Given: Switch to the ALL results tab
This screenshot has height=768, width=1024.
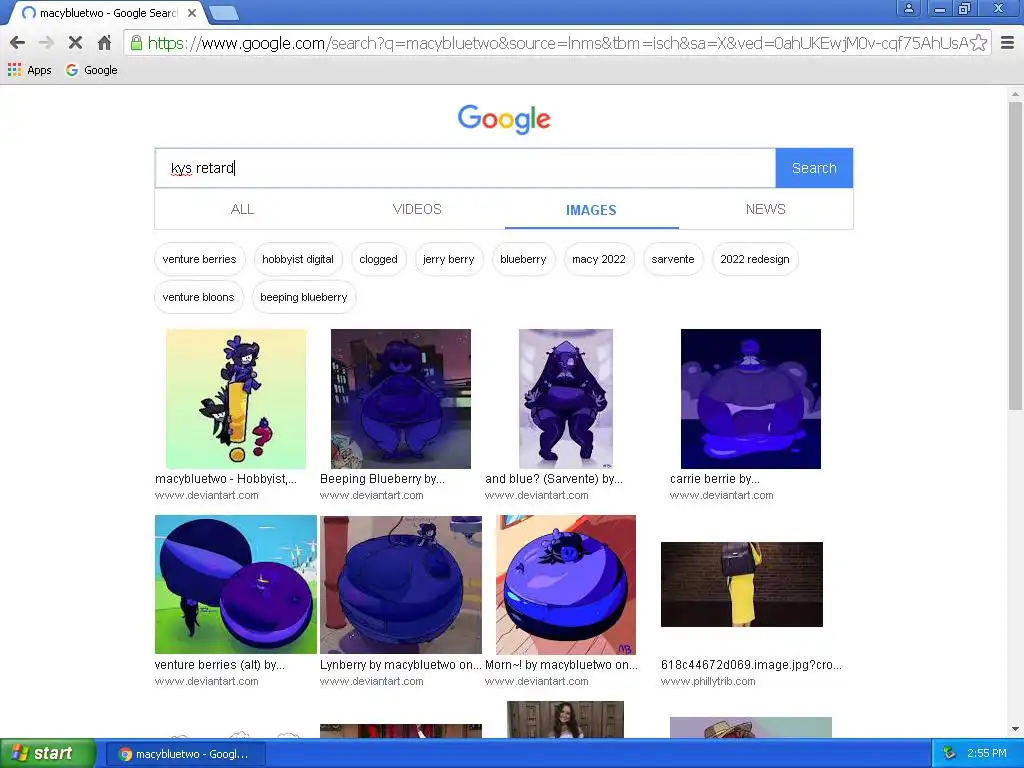Looking at the screenshot, I should point(242,209).
